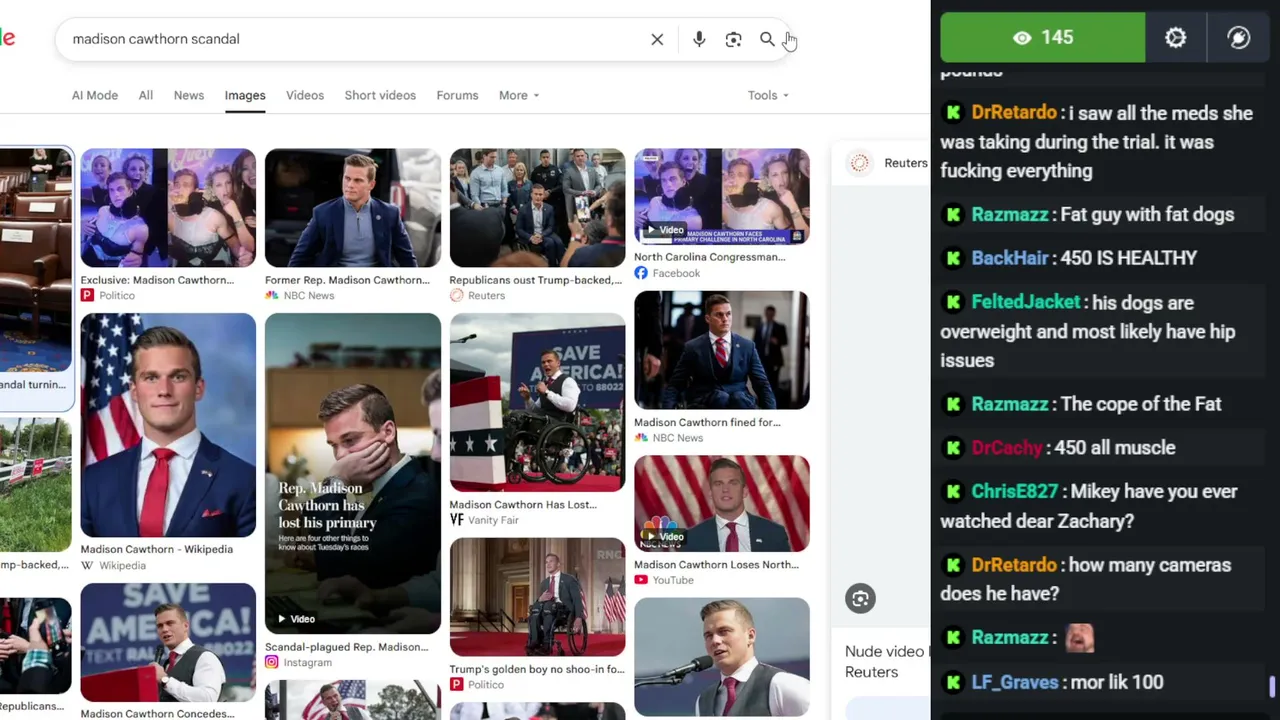Image resolution: width=1280 pixels, height=720 pixels.
Task: Click the Politico icon under Trump's golden boy result
Action: pos(456,684)
